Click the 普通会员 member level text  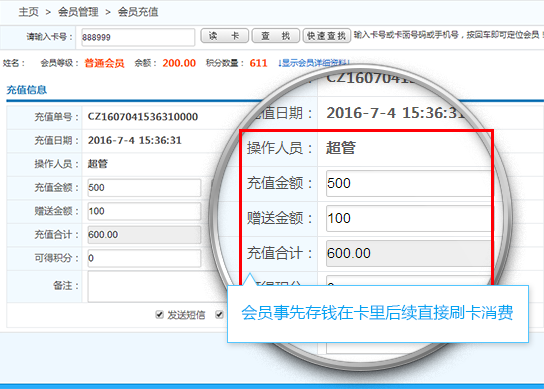coord(104,63)
